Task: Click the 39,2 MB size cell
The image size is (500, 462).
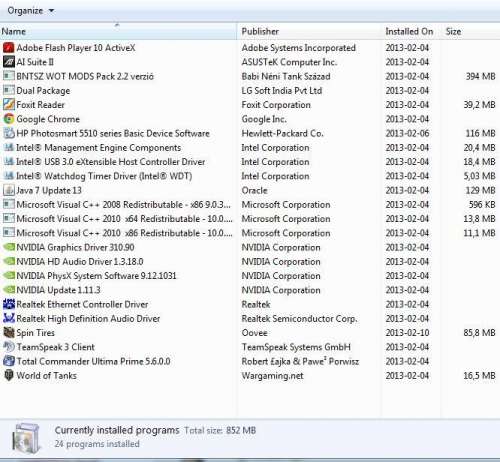Action: 479,105
